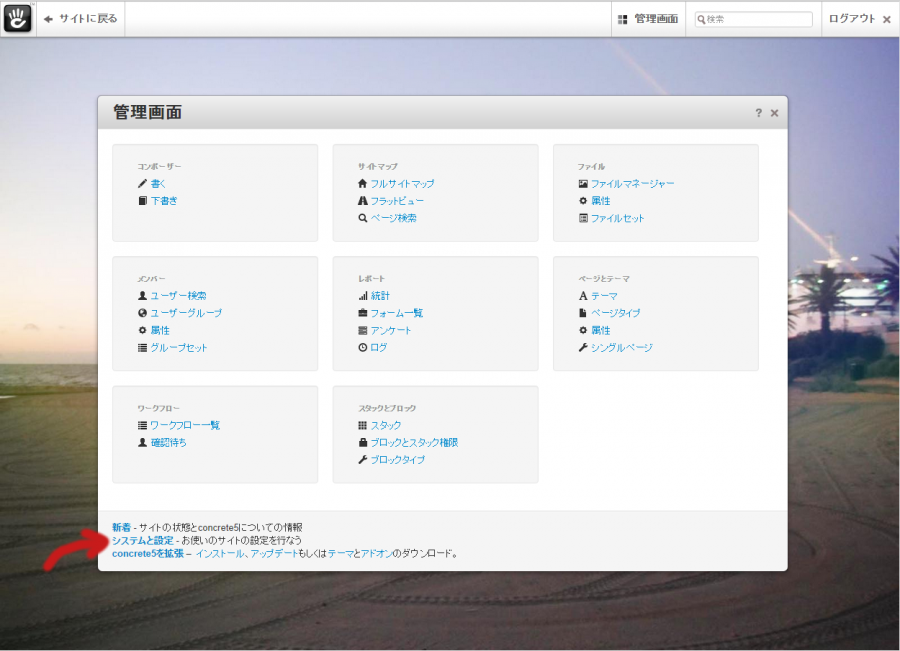Click inside the 検索 search field

(755, 18)
